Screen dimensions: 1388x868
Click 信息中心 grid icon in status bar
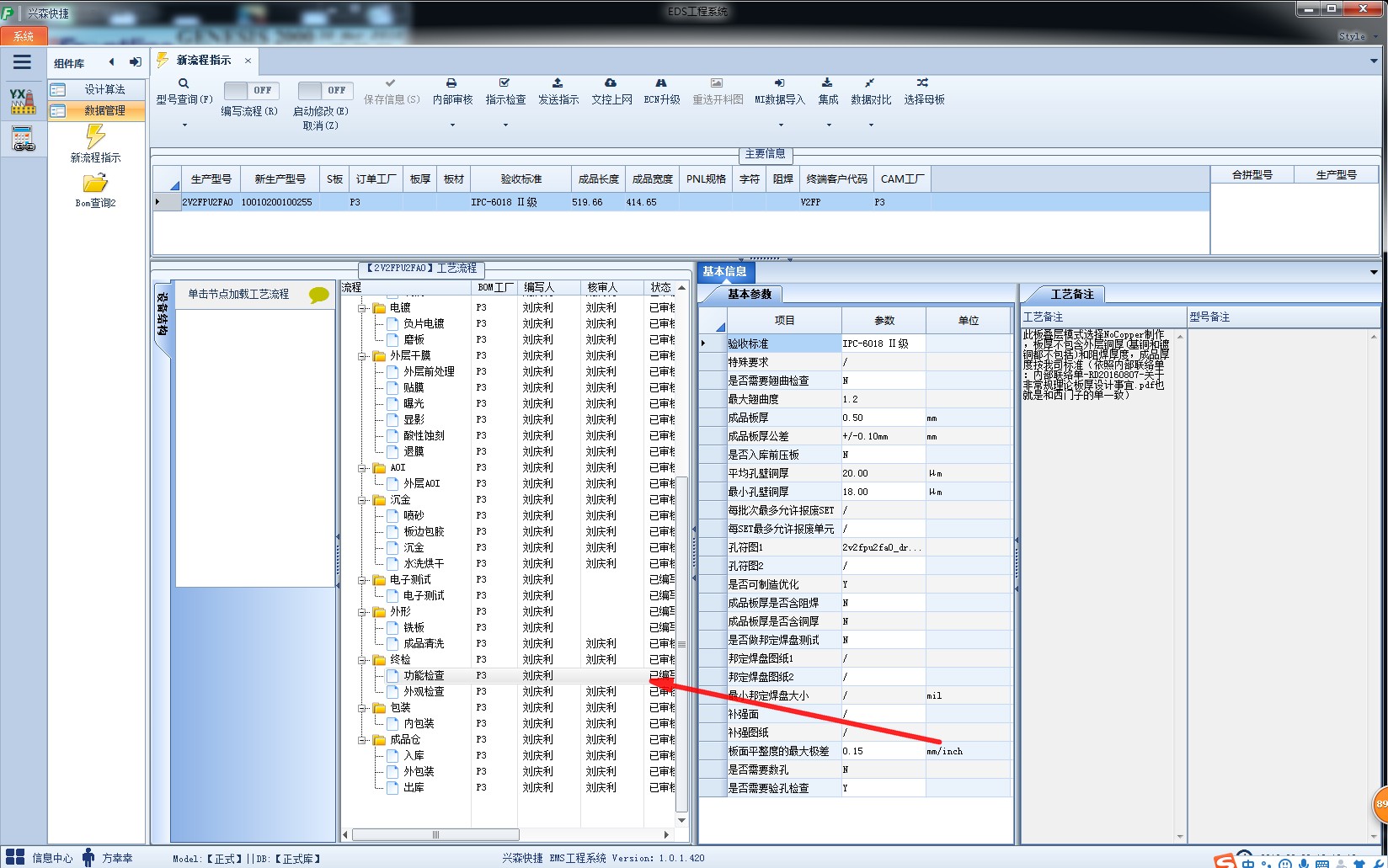[x=15, y=858]
